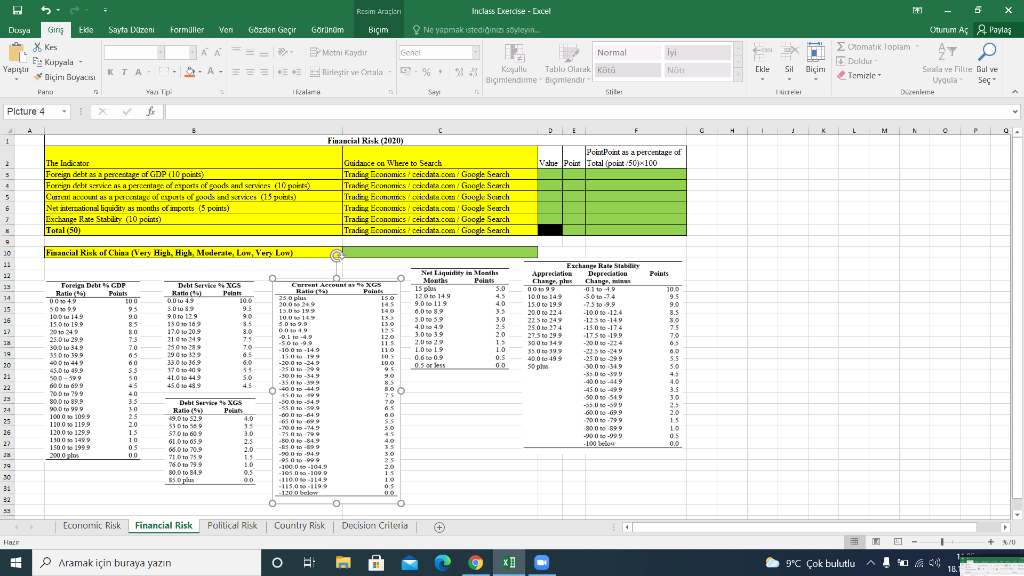The width and height of the screenshot is (1024, 576).
Task: Select the Kötü cell style
Action: 626,70
